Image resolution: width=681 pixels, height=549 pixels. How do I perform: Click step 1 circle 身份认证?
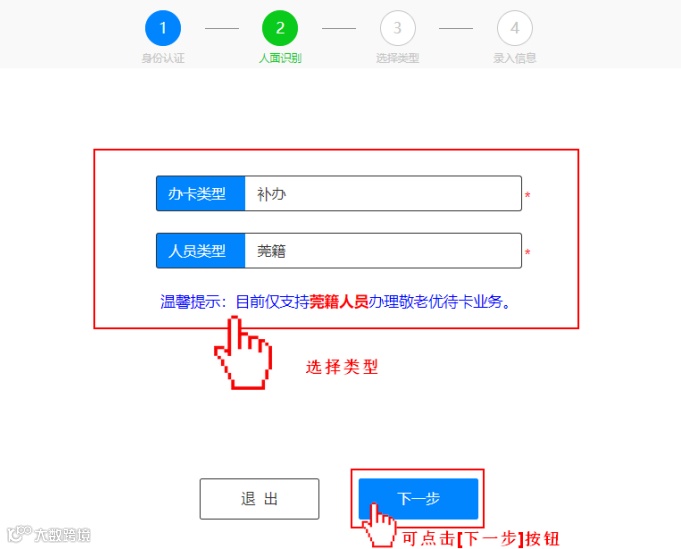pos(163,28)
